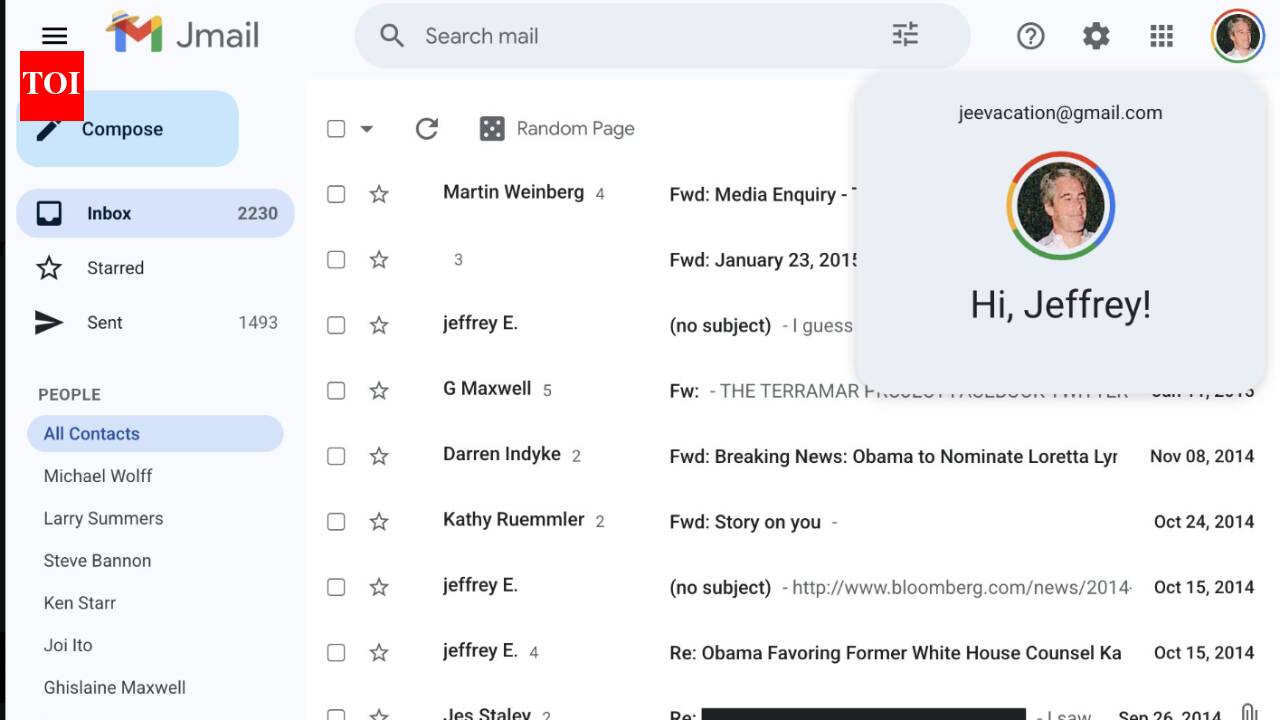Viewport: 1280px width, 720px height.
Task: Open the Google apps grid
Action: tap(1160, 36)
